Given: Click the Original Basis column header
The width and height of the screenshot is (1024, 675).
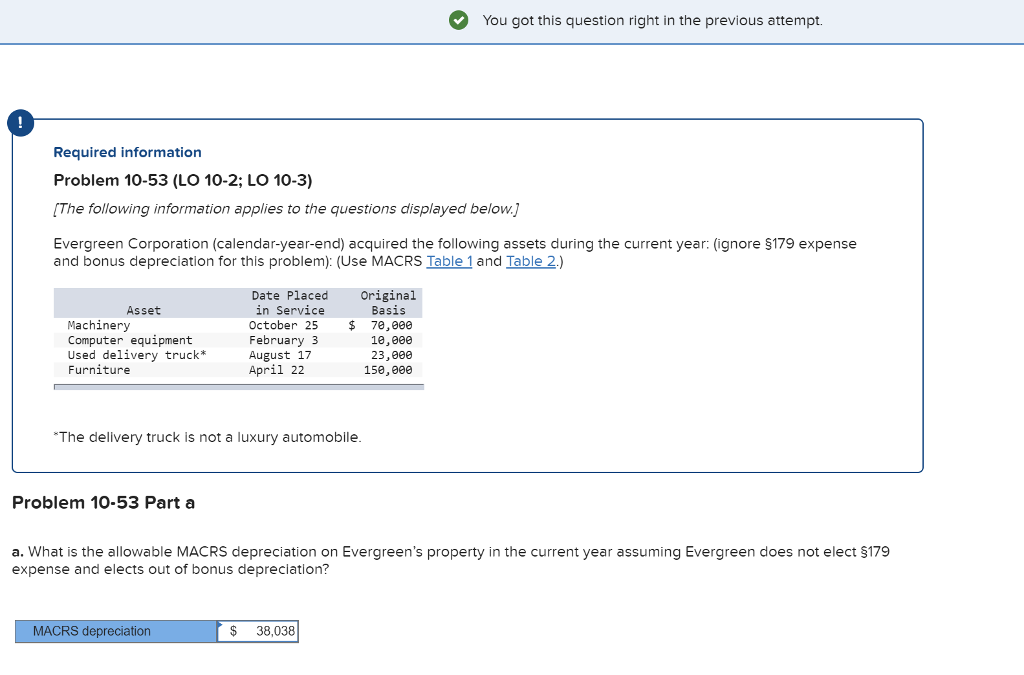Looking at the screenshot, I should [388, 303].
